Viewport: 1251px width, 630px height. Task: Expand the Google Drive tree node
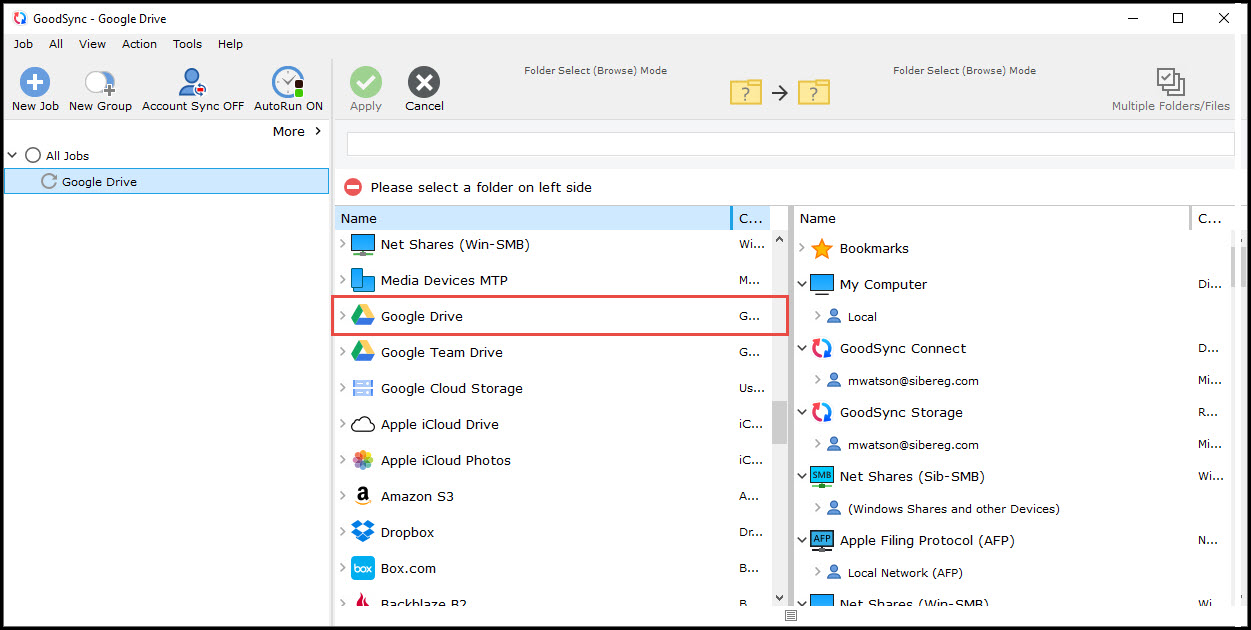point(342,316)
